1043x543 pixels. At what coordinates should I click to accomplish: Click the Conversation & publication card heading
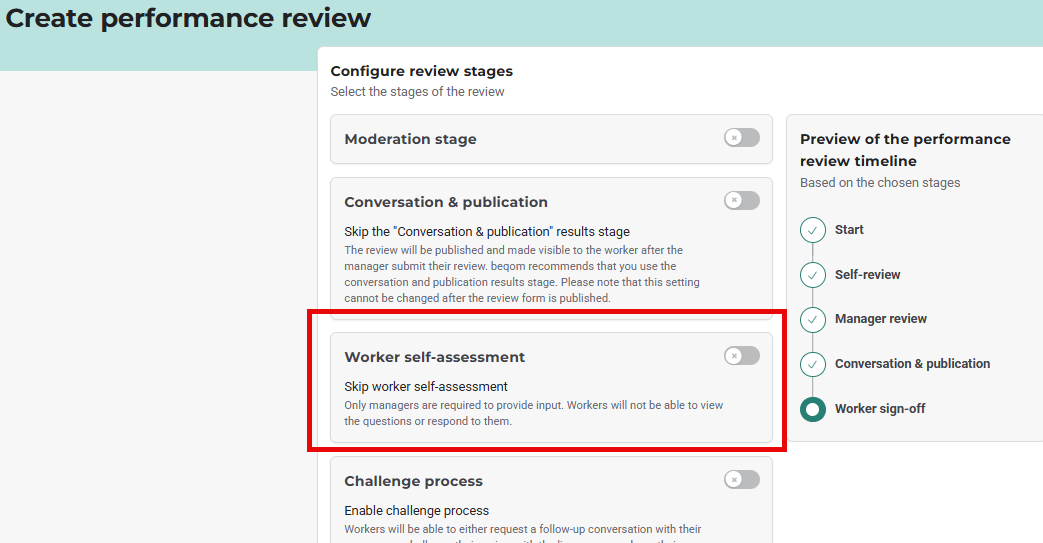tap(446, 202)
